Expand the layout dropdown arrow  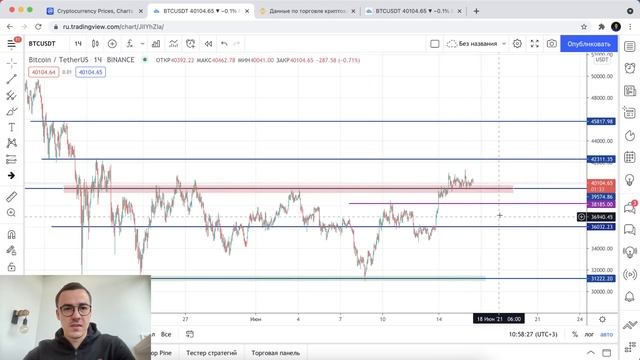coord(504,44)
